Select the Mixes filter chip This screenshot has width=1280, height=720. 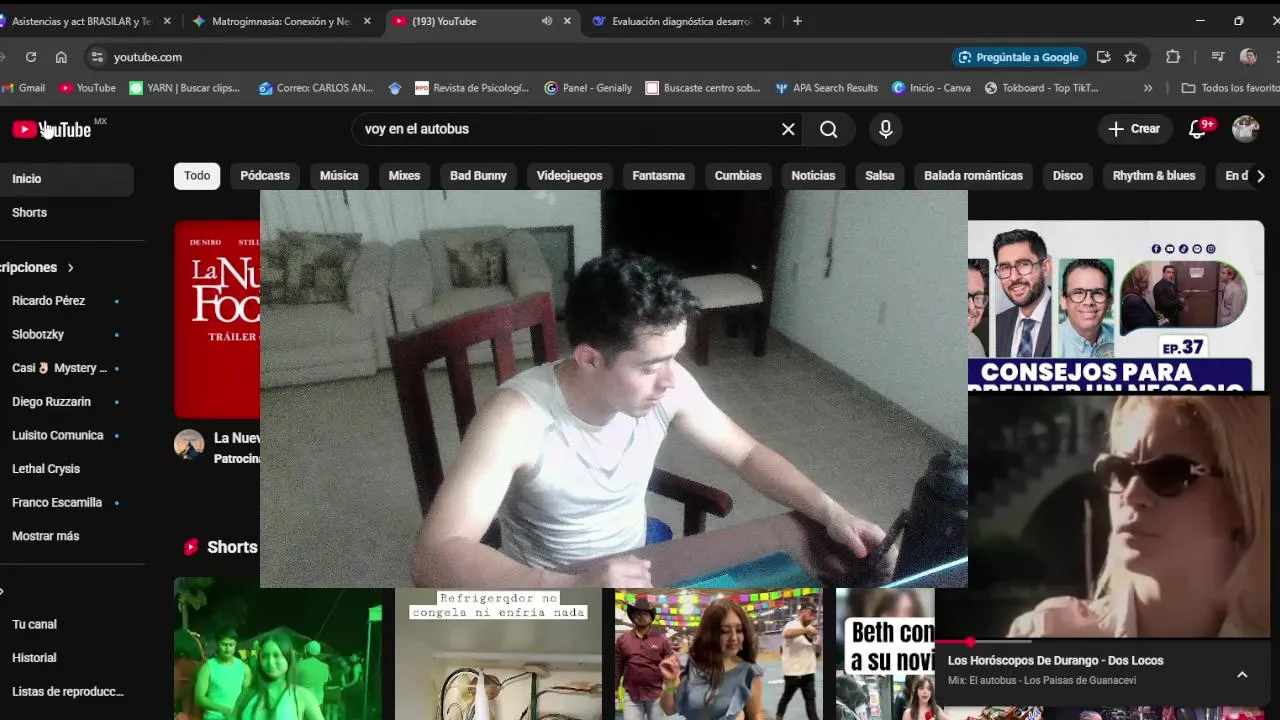click(404, 176)
